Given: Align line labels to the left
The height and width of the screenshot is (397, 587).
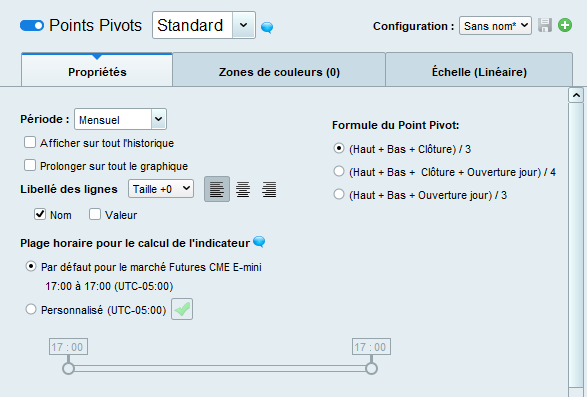Looking at the screenshot, I should [x=217, y=189].
